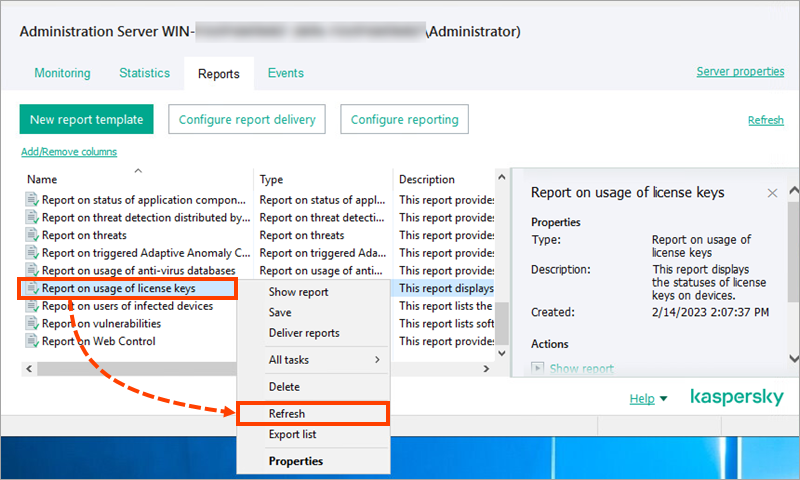The height and width of the screenshot is (480, 800).
Task: Open the Monitoring tab
Action: point(62,73)
